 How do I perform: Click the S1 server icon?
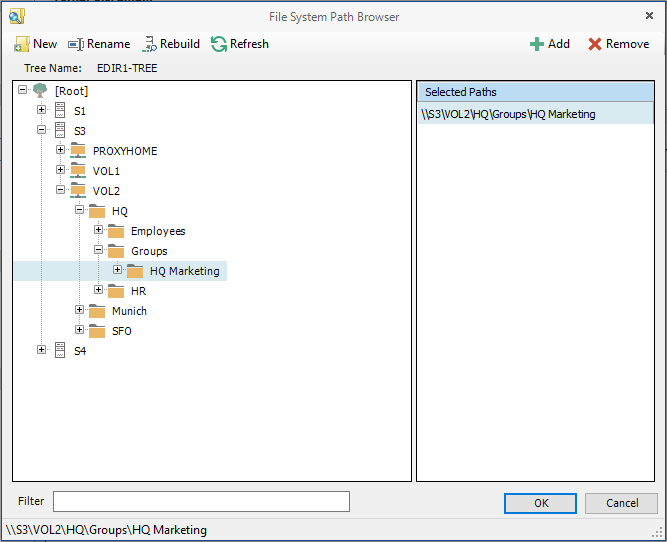tap(60, 110)
